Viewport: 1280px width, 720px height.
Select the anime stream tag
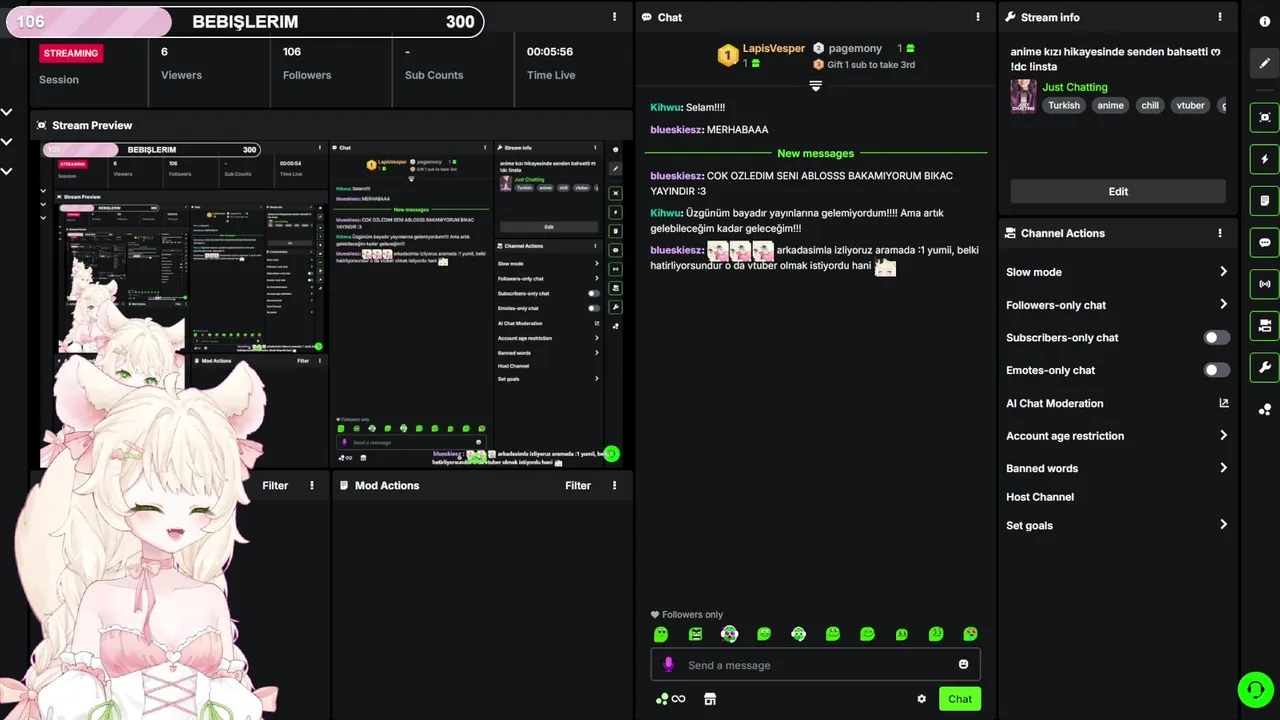tap(1110, 105)
